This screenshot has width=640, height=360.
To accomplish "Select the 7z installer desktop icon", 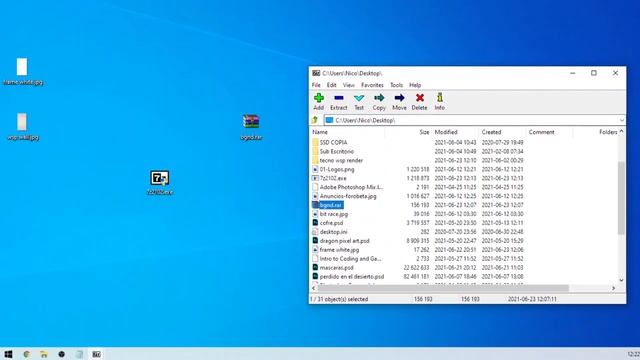I will click(x=160, y=182).
